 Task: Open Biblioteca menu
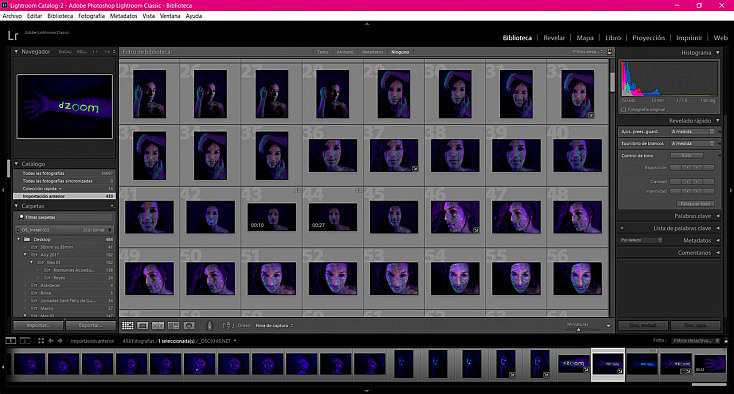click(x=60, y=16)
